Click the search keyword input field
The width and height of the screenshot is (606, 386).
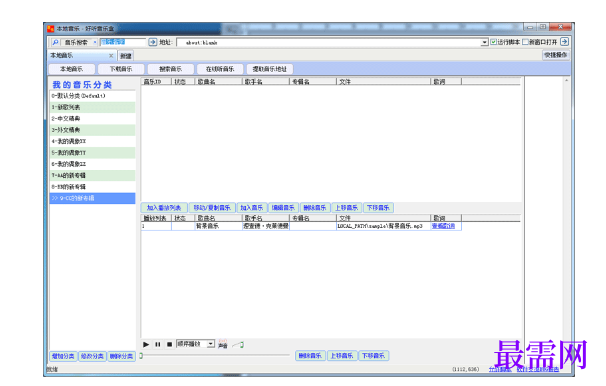(x=123, y=42)
